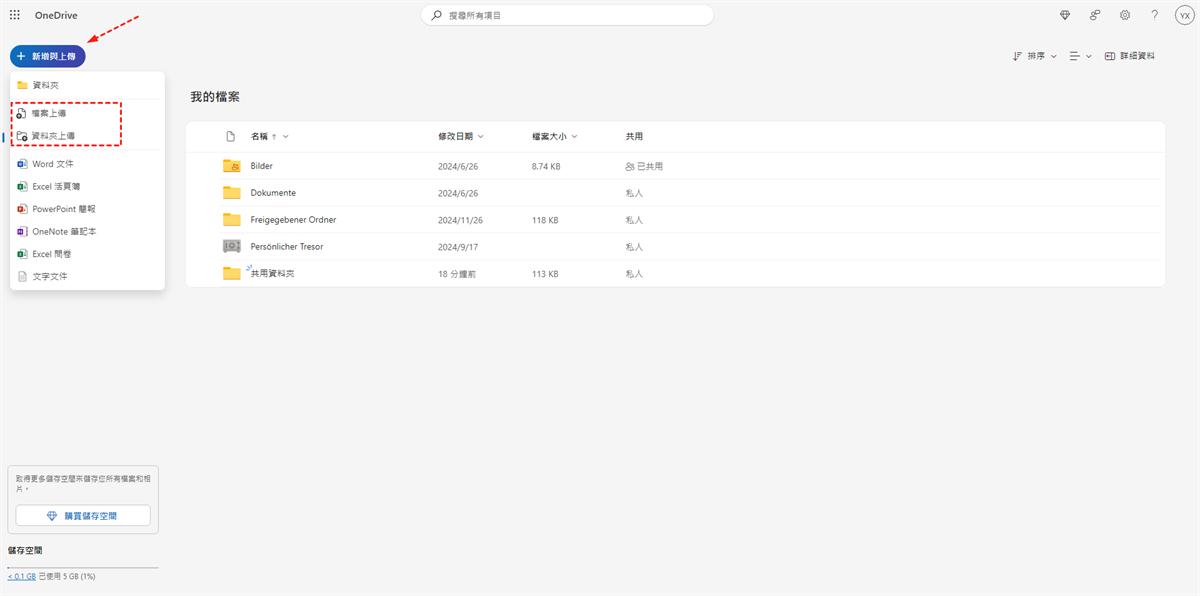Click the 購買儲存空間 button
This screenshot has width=1200, height=596.
83,516
